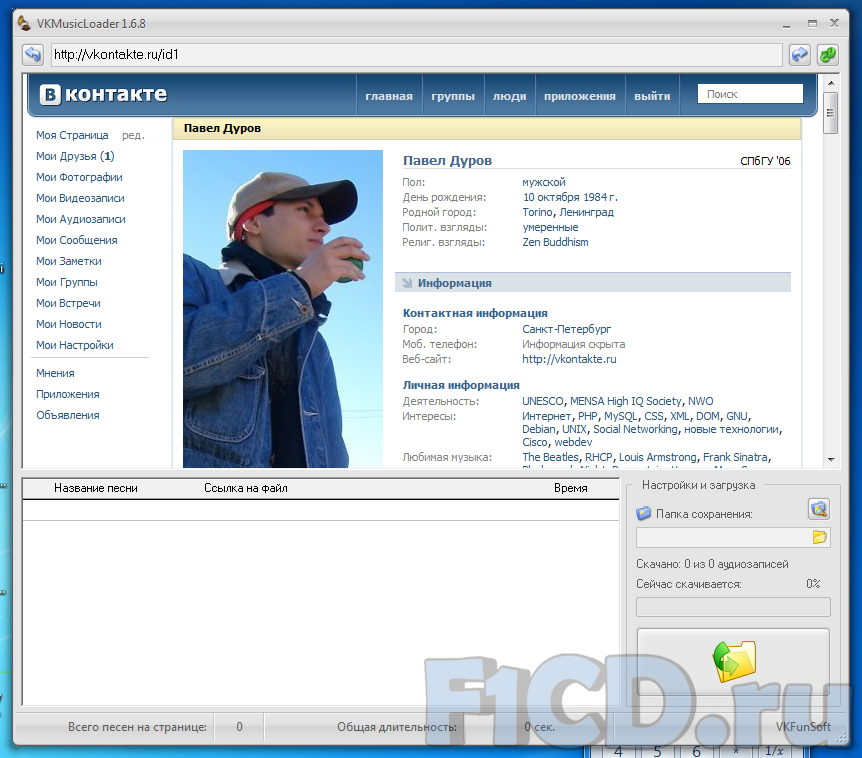Open Мои Фотографии
The image size is (862, 758).
[x=79, y=177]
